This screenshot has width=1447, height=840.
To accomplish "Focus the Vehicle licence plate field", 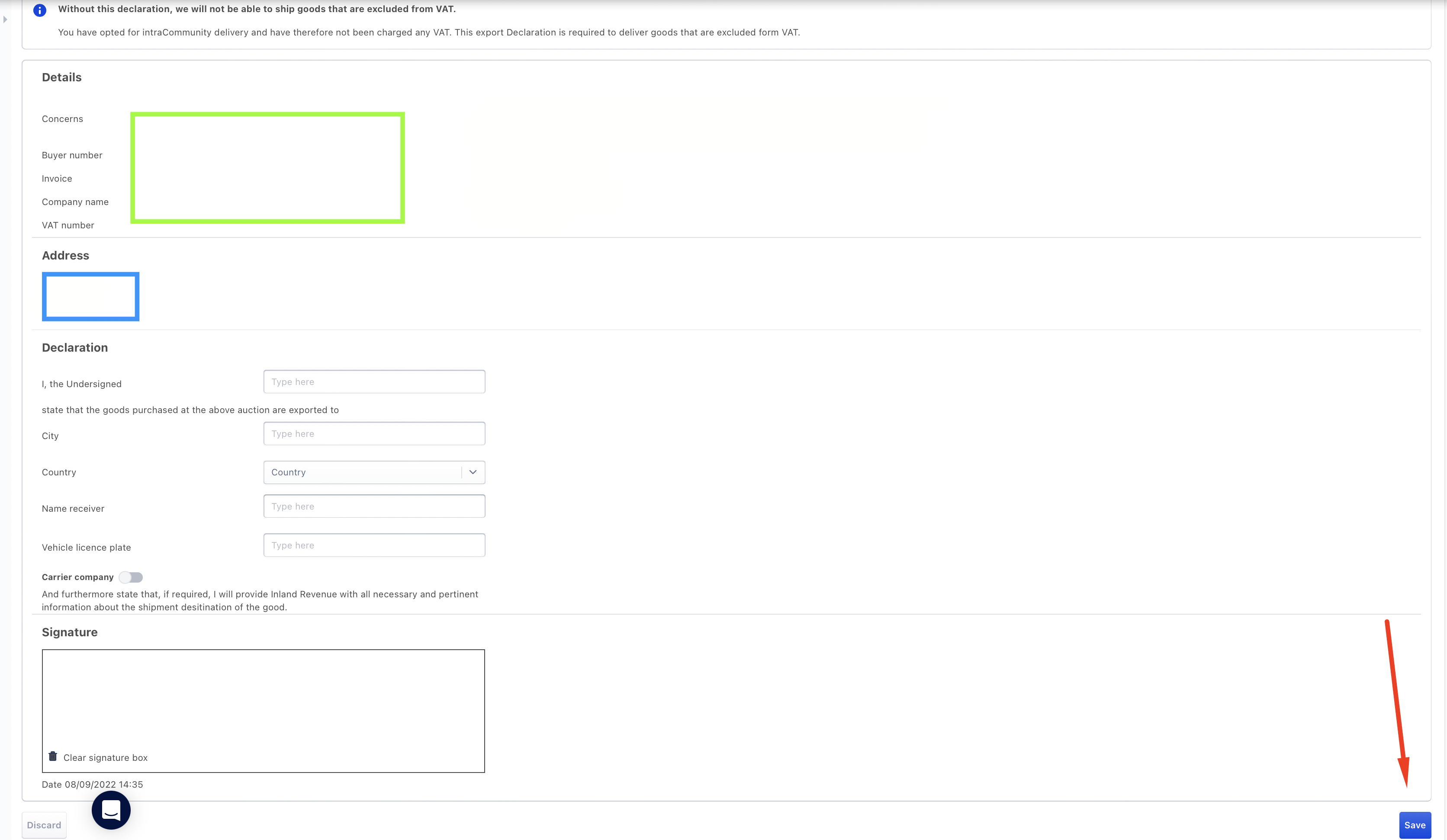I will [374, 545].
